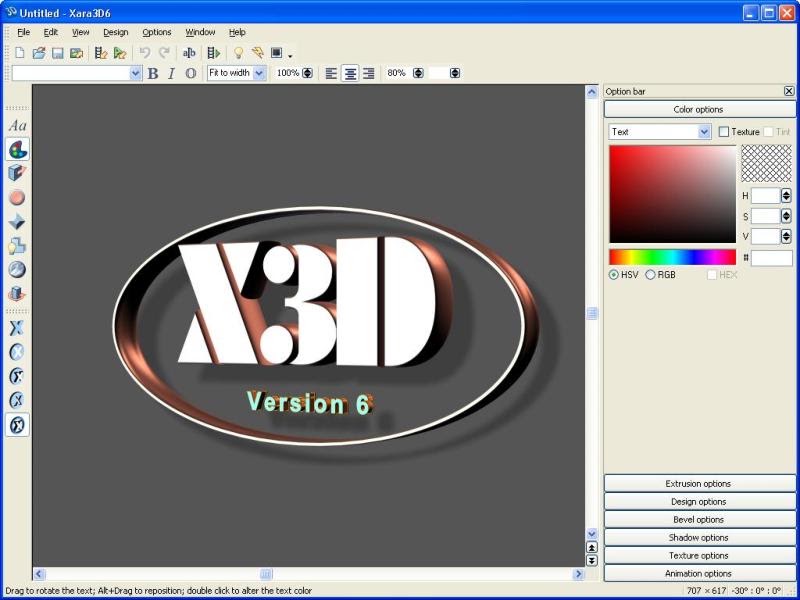This screenshot has width=800, height=600.
Task: Expand the Animation options panel
Action: coord(699,573)
